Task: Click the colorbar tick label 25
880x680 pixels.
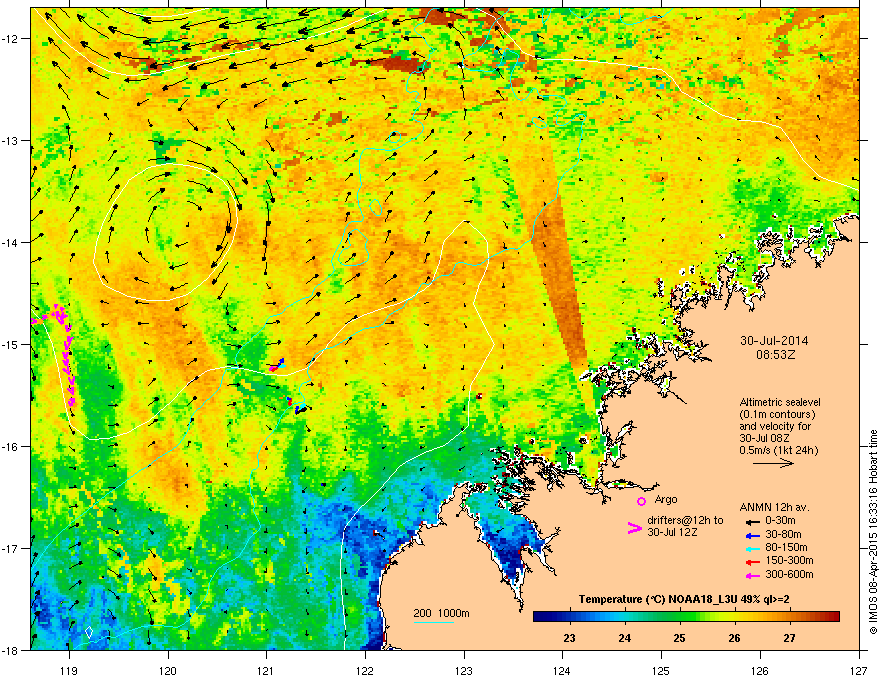Action: (680, 638)
